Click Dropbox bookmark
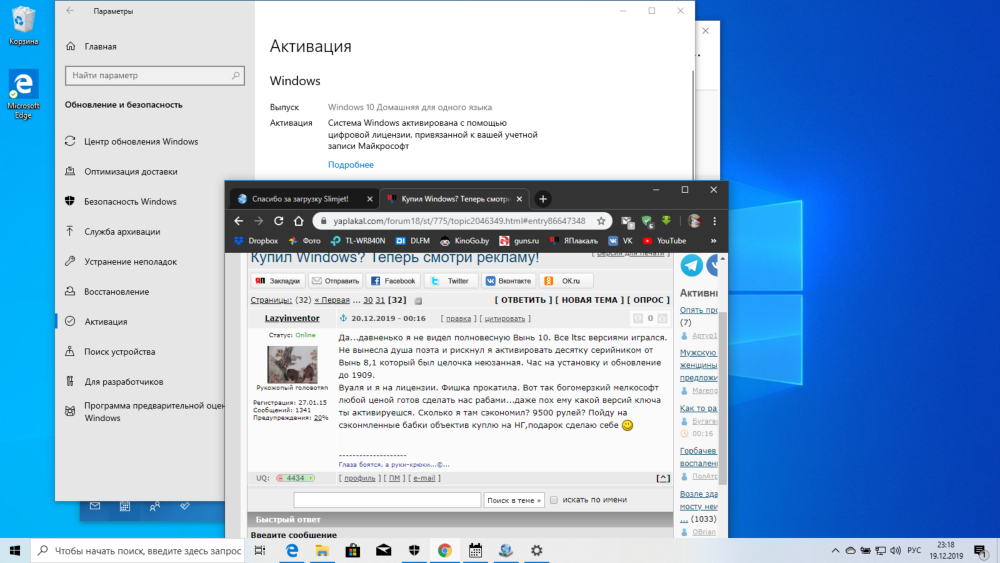Screen dimensions: 1000x563 (256, 241)
